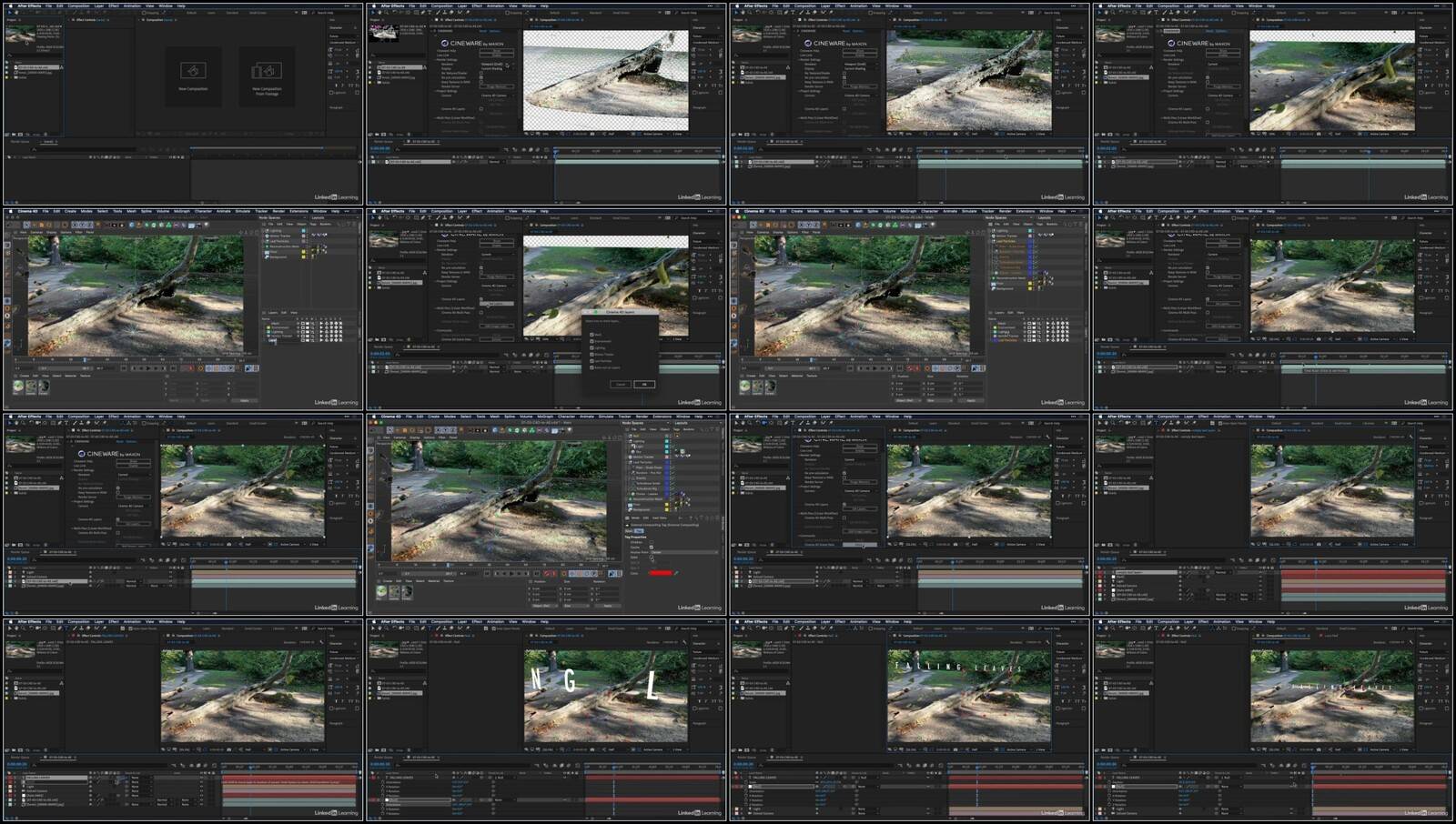Screen dimensions: 1456x824
Task: Select the Tag tab above Tag Properties
Action: (639, 531)
